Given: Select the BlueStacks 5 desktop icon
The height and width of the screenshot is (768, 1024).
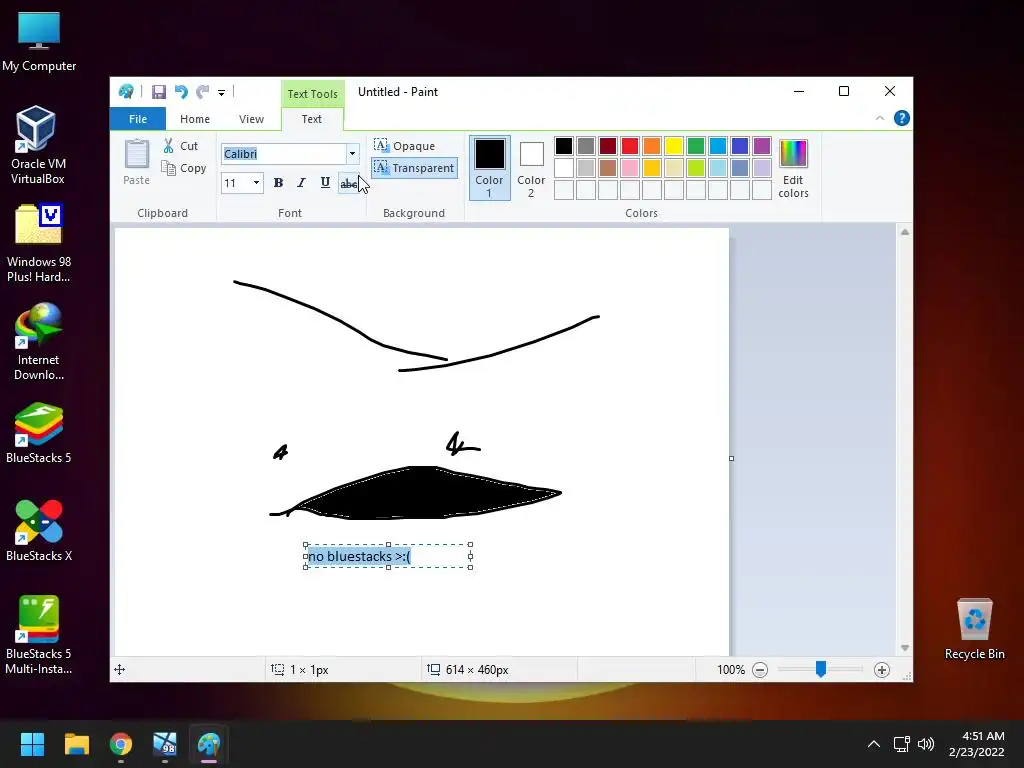Looking at the screenshot, I should (39, 432).
